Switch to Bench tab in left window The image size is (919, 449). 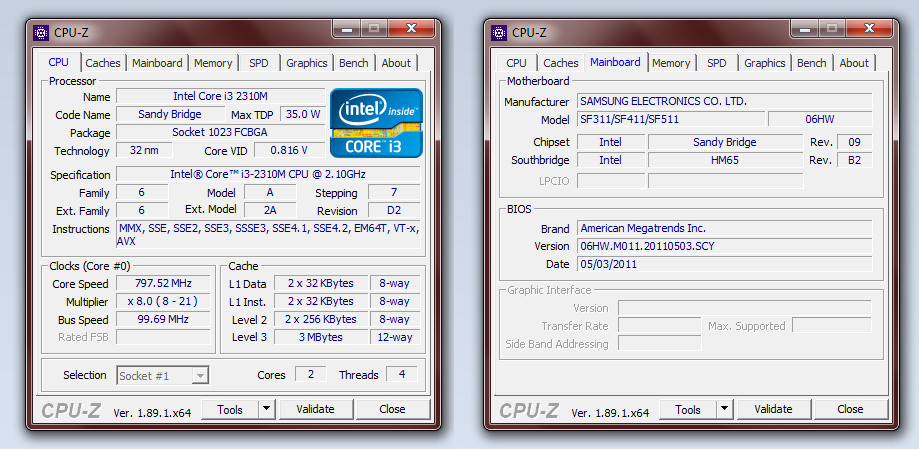click(354, 63)
